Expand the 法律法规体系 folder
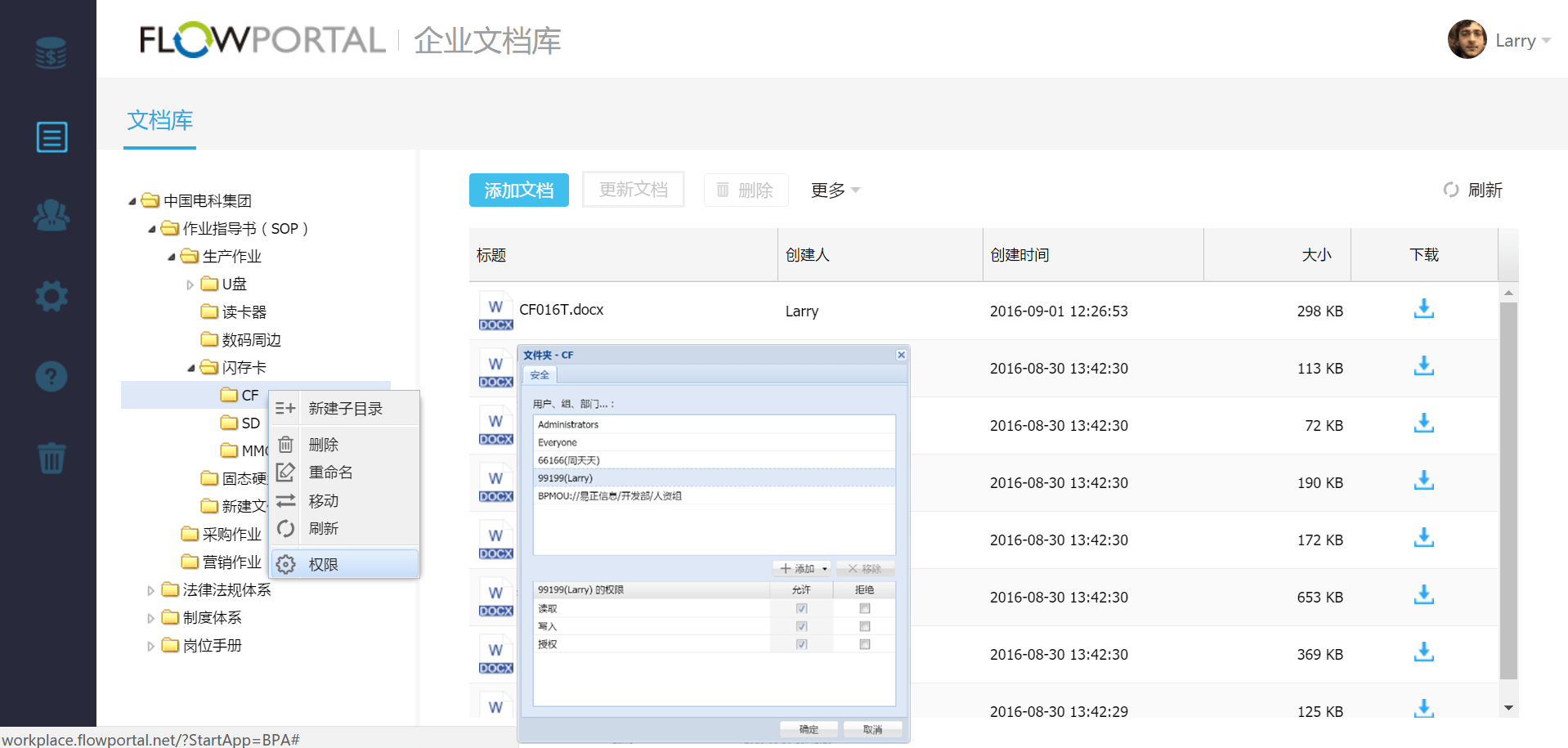The height and width of the screenshot is (748, 1568). pyautogui.click(x=150, y=590)
